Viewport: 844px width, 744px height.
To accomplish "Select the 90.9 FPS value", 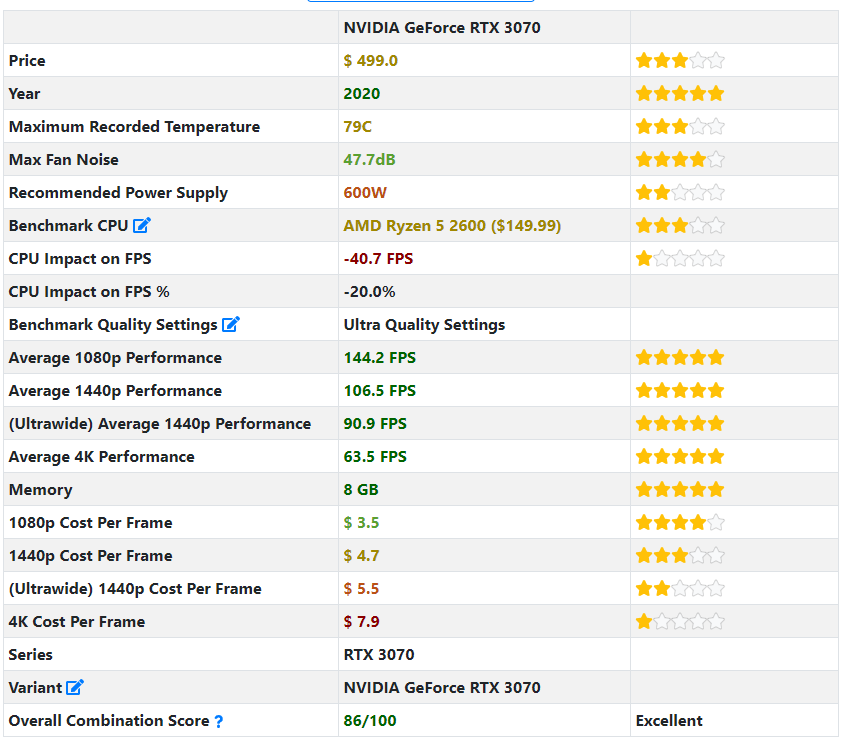I will [x=375, y=423].
